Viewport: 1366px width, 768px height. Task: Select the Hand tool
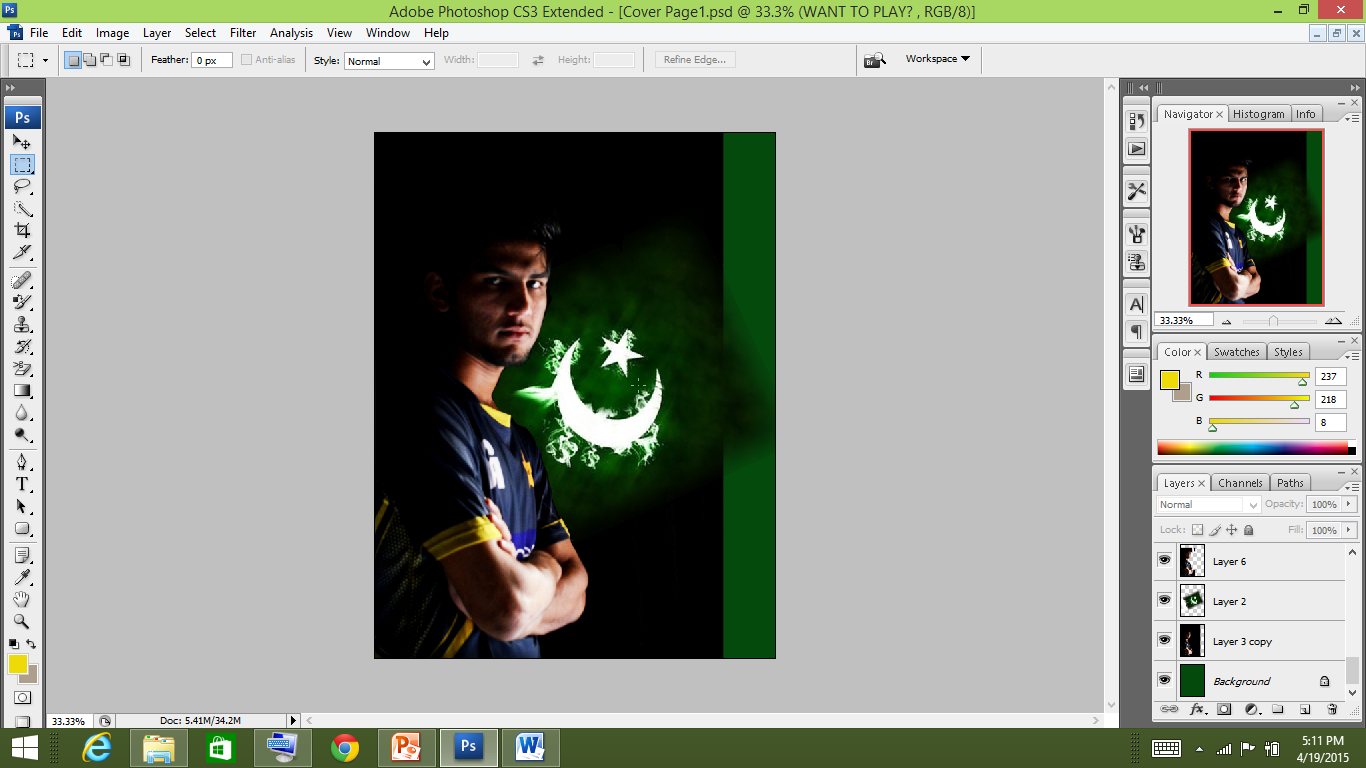[22, 599]
